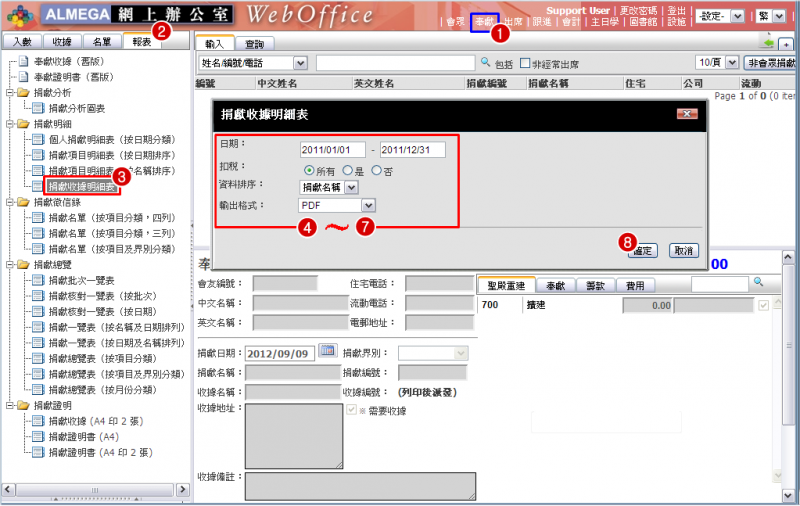Click icon of 捐獻名單（按項目分類，四列）

[x=38, y=218]
